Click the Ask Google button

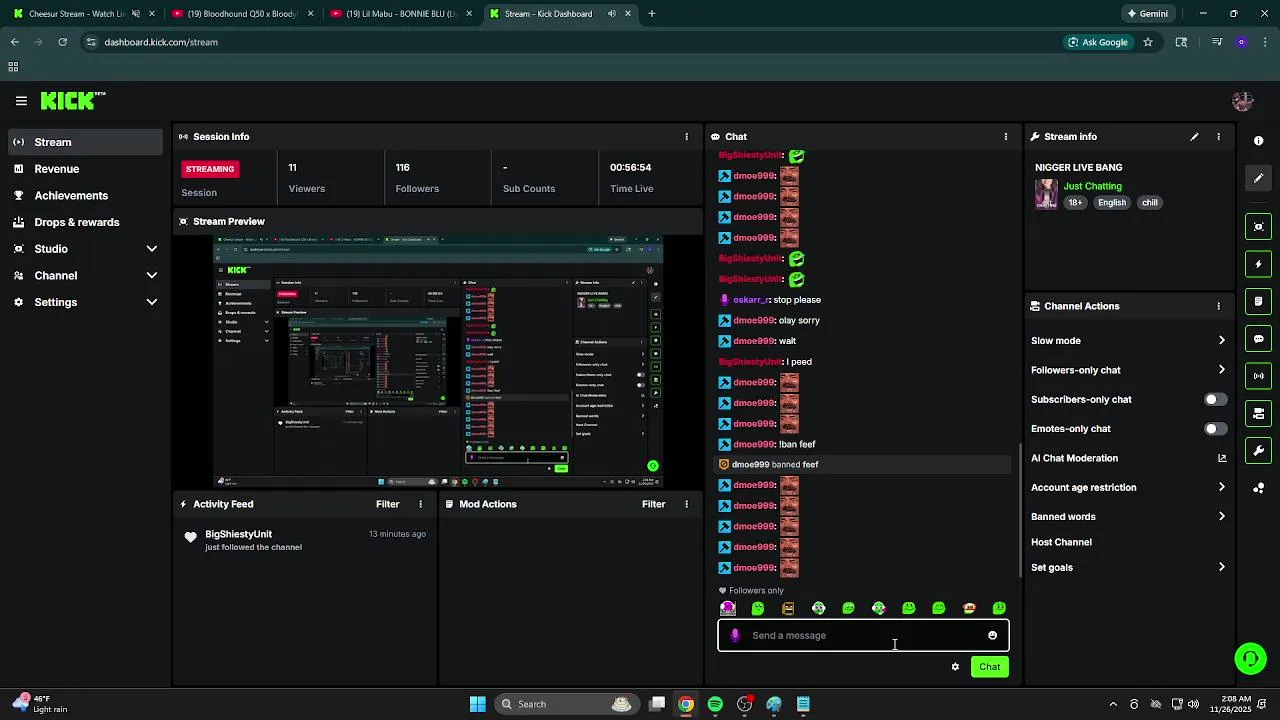(1098, 42)
